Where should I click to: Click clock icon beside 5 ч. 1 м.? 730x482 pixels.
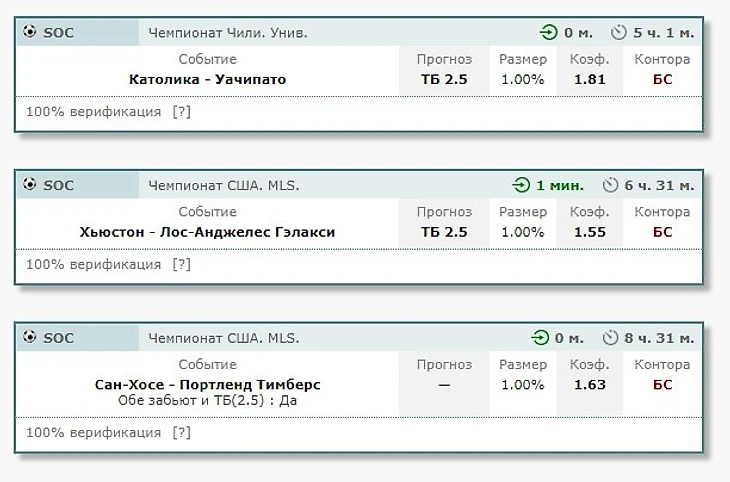pos(619,33)
